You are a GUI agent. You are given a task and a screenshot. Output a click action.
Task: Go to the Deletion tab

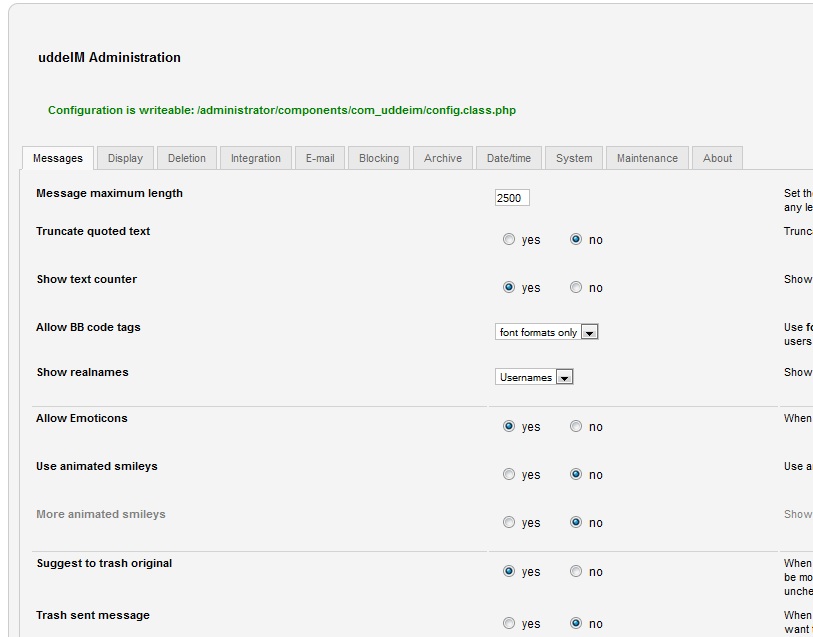(187, 158)
